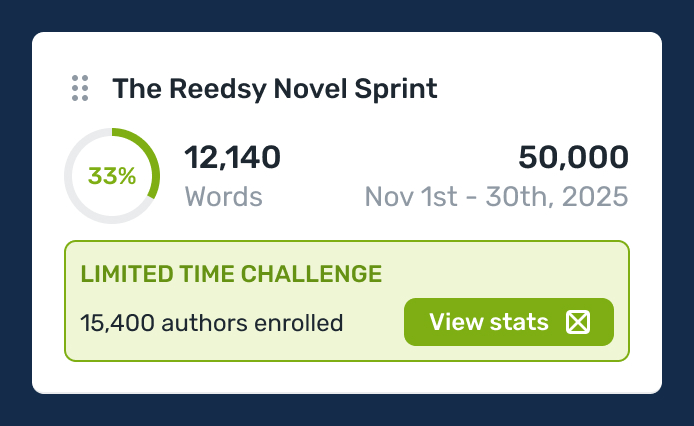The width and height of the screenshot is (694, 426).
Task: Click the green filled arc of progress ring
Action: [152, 160]
